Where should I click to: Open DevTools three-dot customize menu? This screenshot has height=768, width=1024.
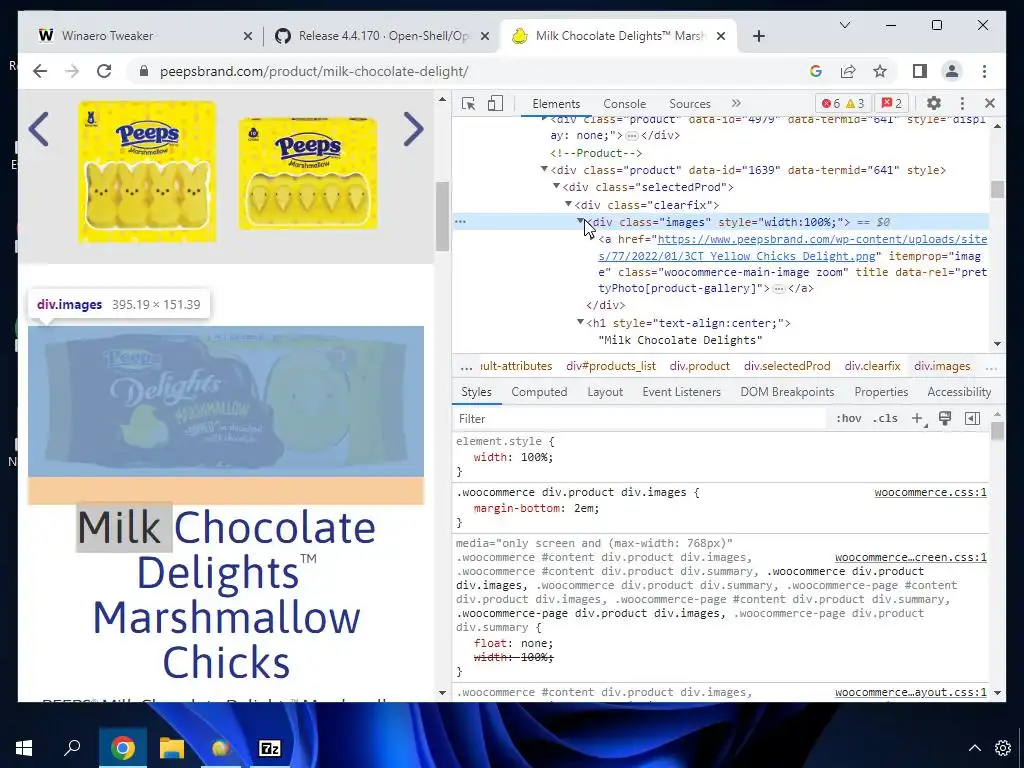pos(962,103)
